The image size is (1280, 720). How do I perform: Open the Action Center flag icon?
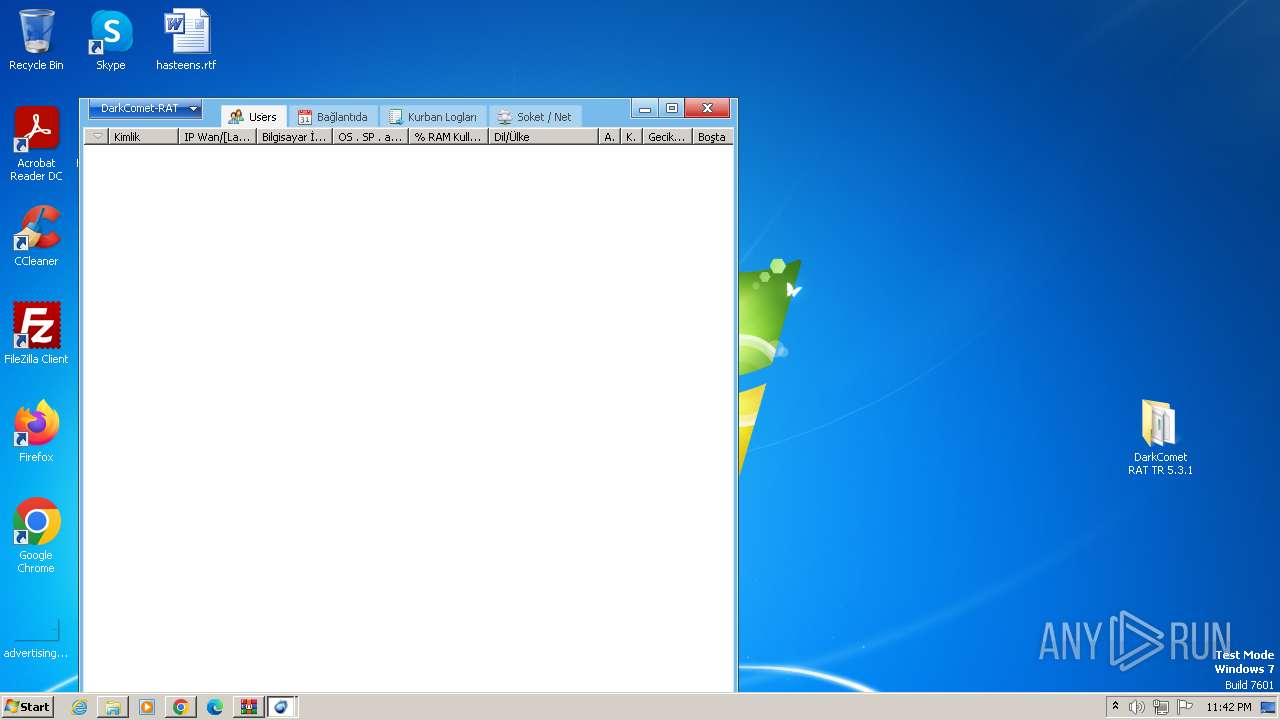1185,707
